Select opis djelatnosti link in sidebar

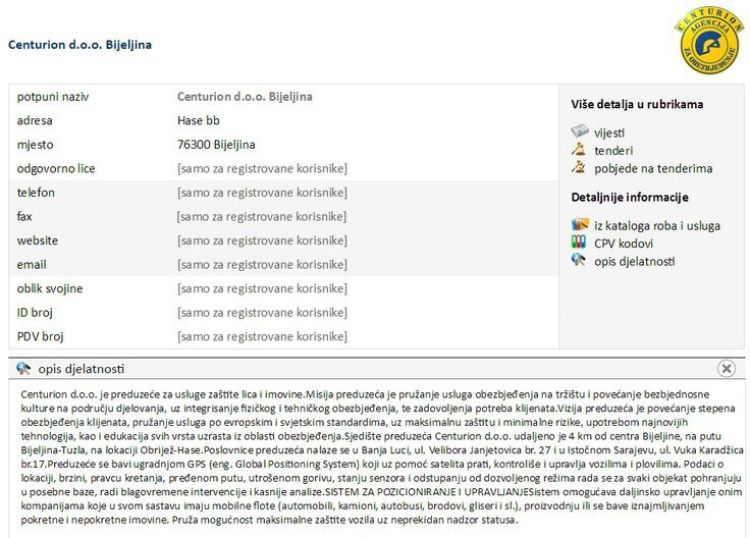point(634,261)
